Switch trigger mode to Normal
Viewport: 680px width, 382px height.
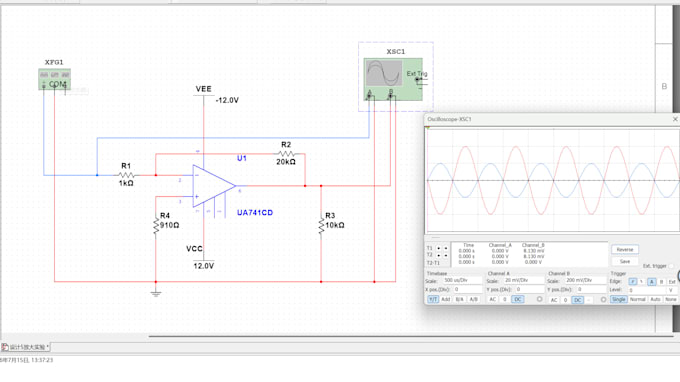(x=638, y=300)
